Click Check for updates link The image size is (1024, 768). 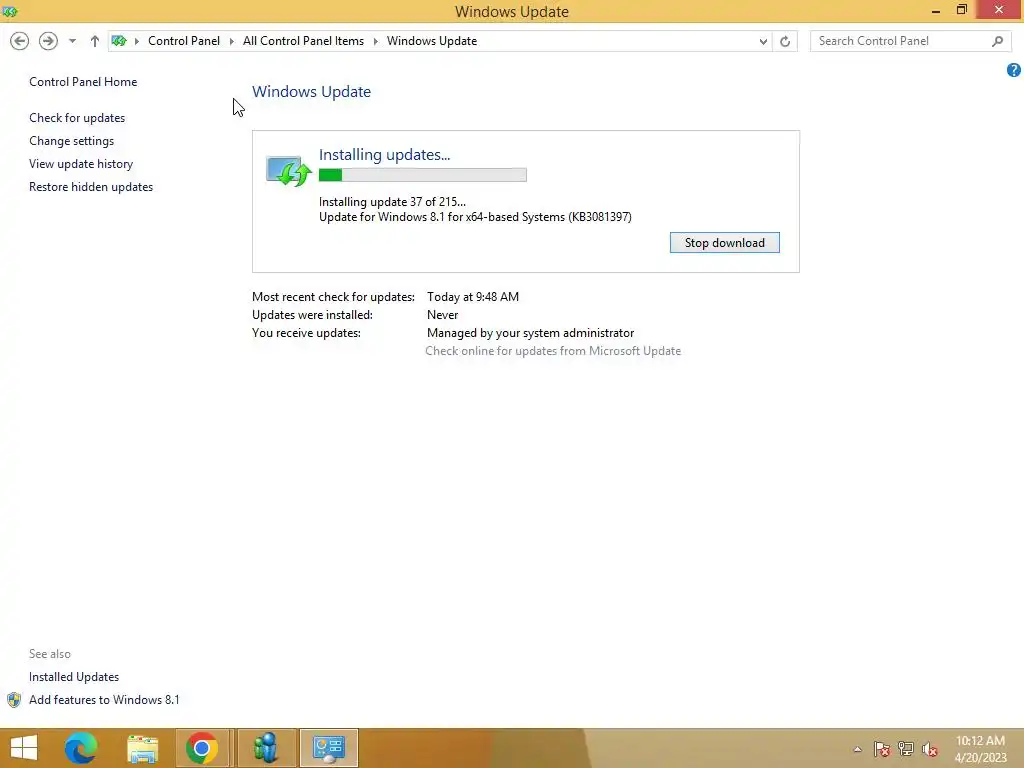point(77,118)
